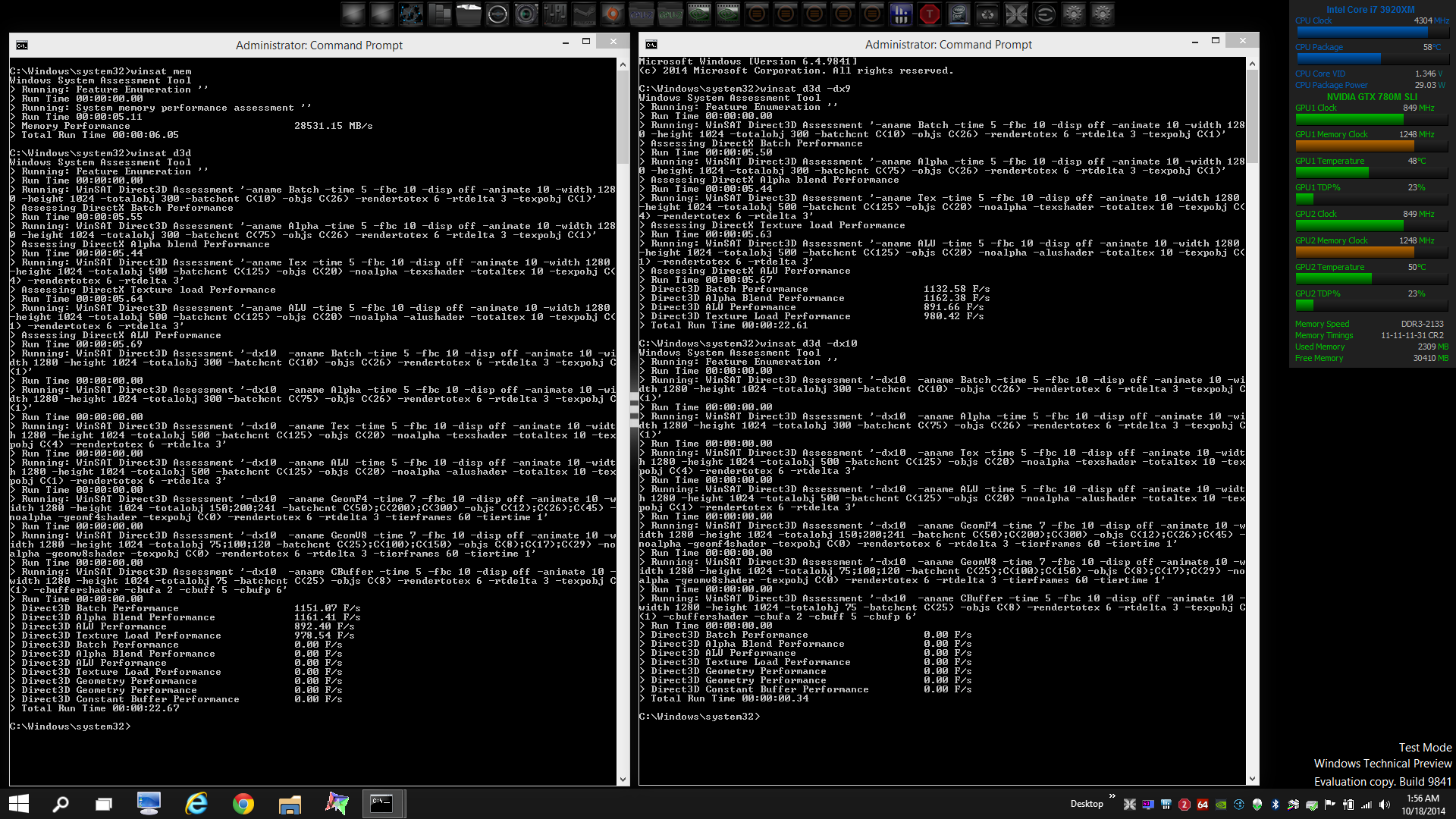Open the blue monitor taskbar icon
Viewport: 1456px width, 819px height.
tap(149, 804)
